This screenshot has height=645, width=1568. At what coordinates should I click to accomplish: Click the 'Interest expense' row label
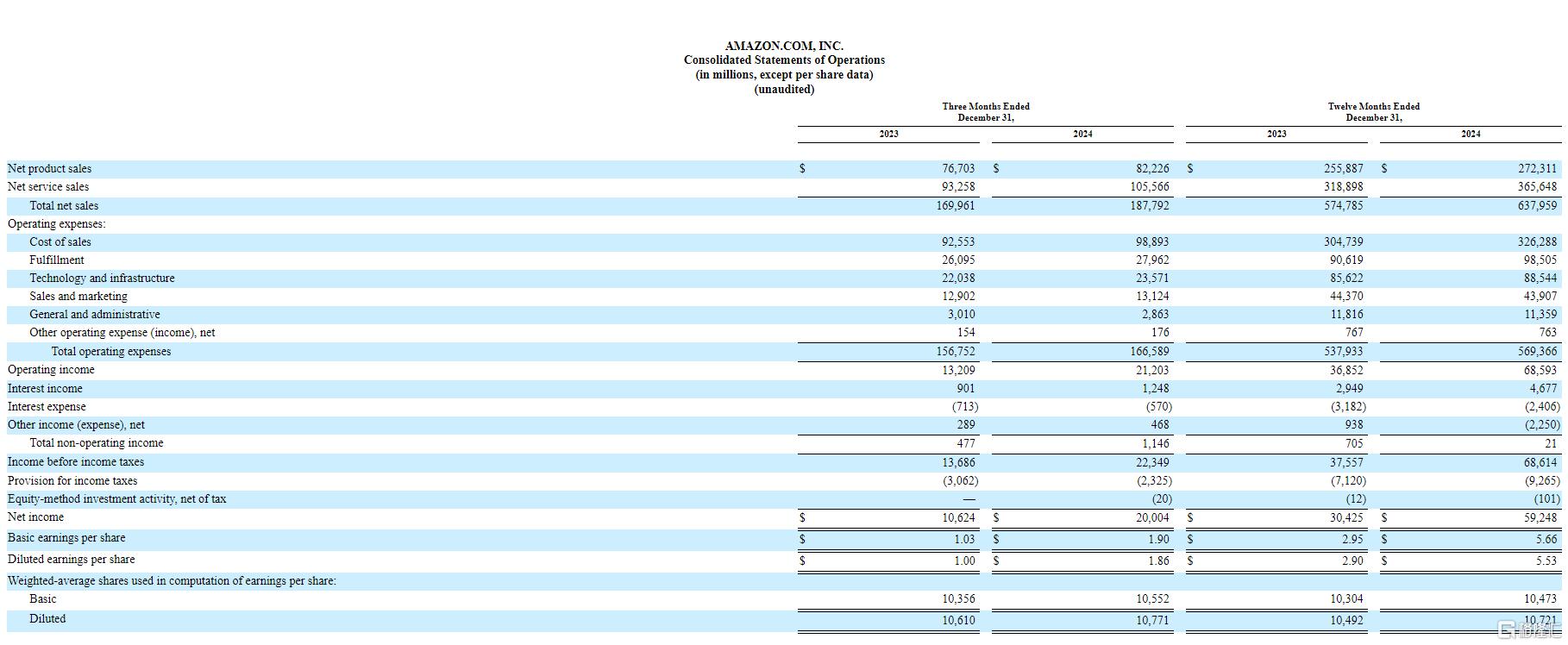click(47, 407)
